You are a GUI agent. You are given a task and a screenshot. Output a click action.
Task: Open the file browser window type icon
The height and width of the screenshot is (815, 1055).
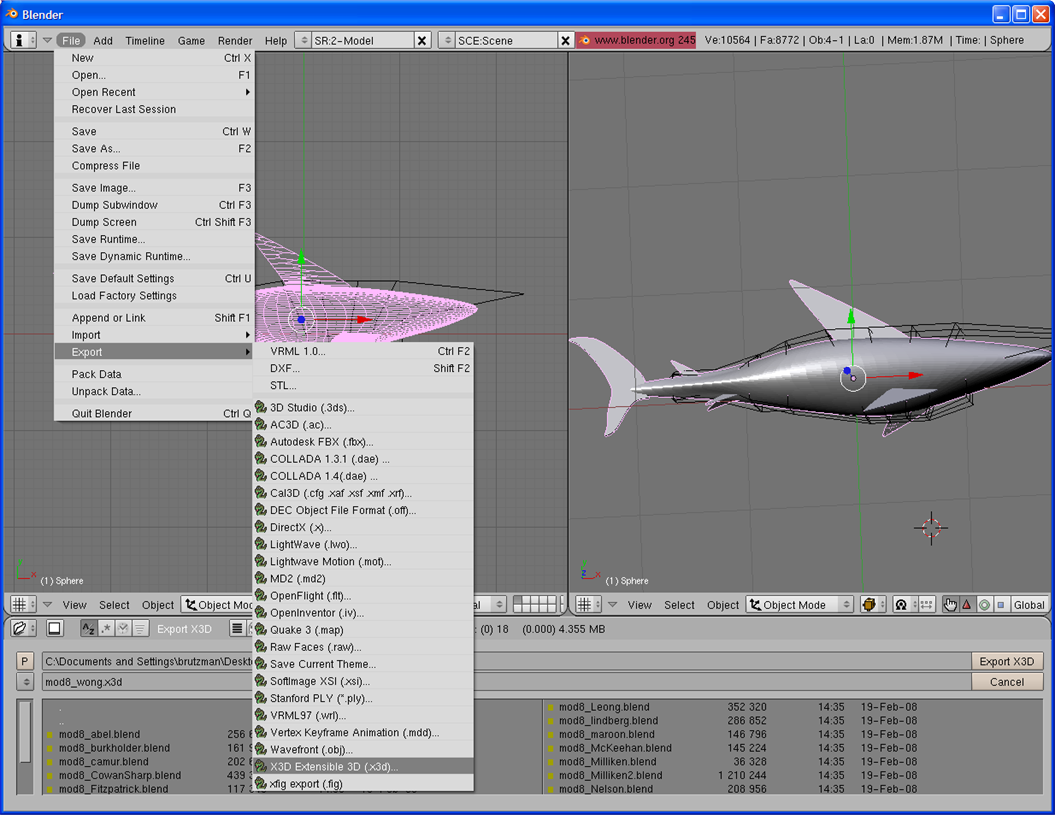coord(24,629)
